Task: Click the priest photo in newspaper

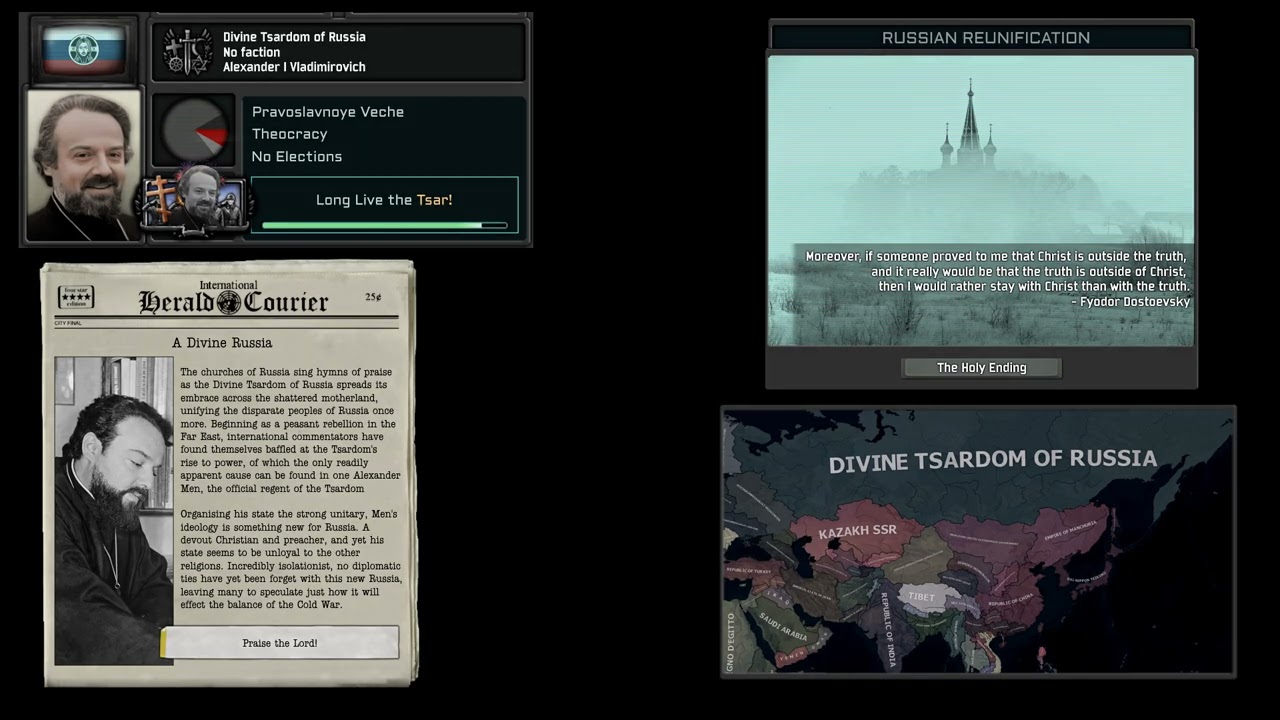Action: (x=114, y=510)
